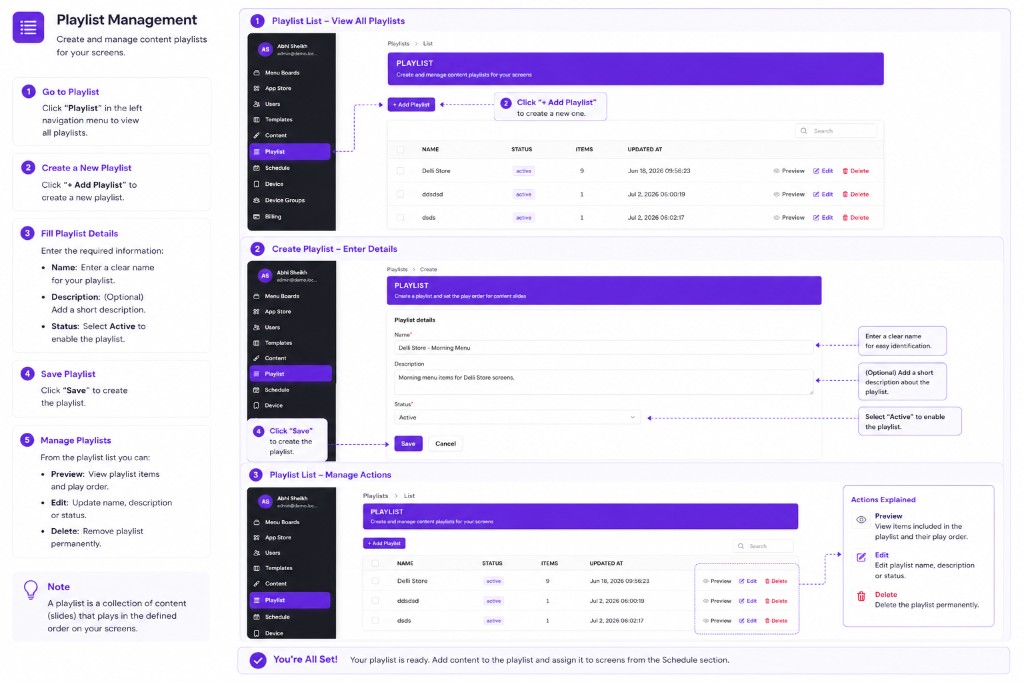Delete the ddsdsd playlist in Manage Actions table

(776, 601)
